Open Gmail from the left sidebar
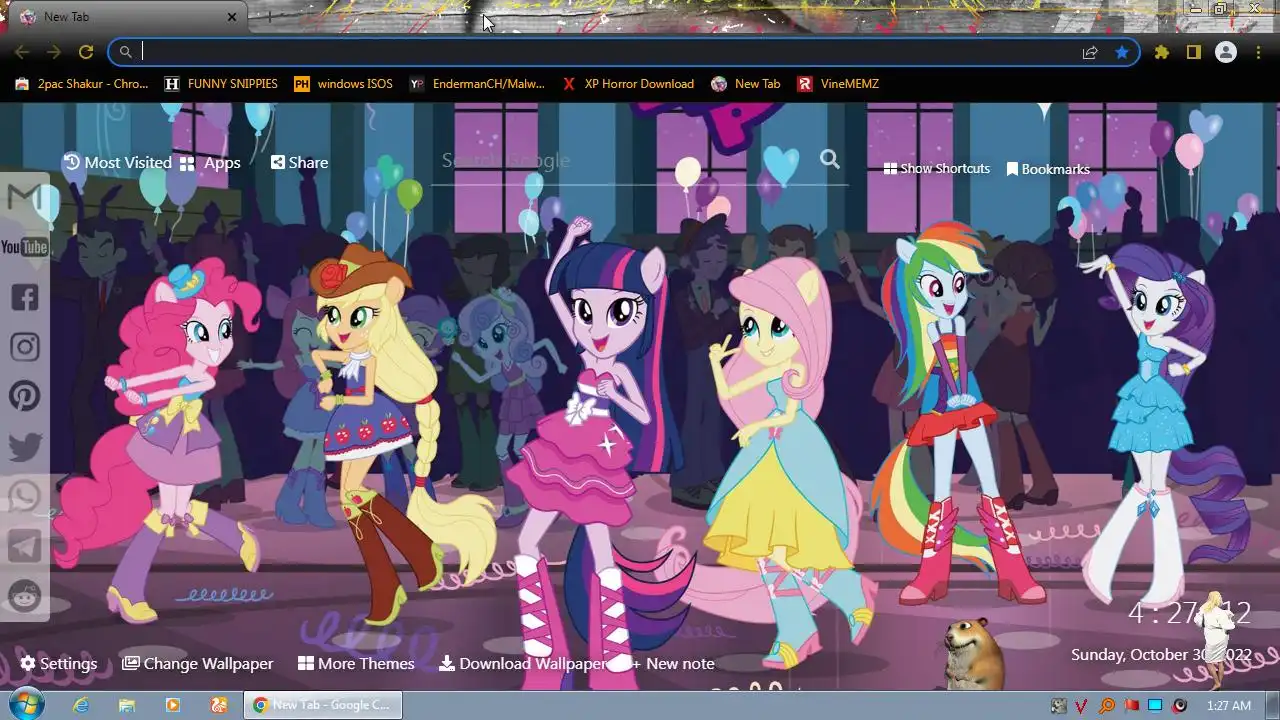 coord(24,198)
